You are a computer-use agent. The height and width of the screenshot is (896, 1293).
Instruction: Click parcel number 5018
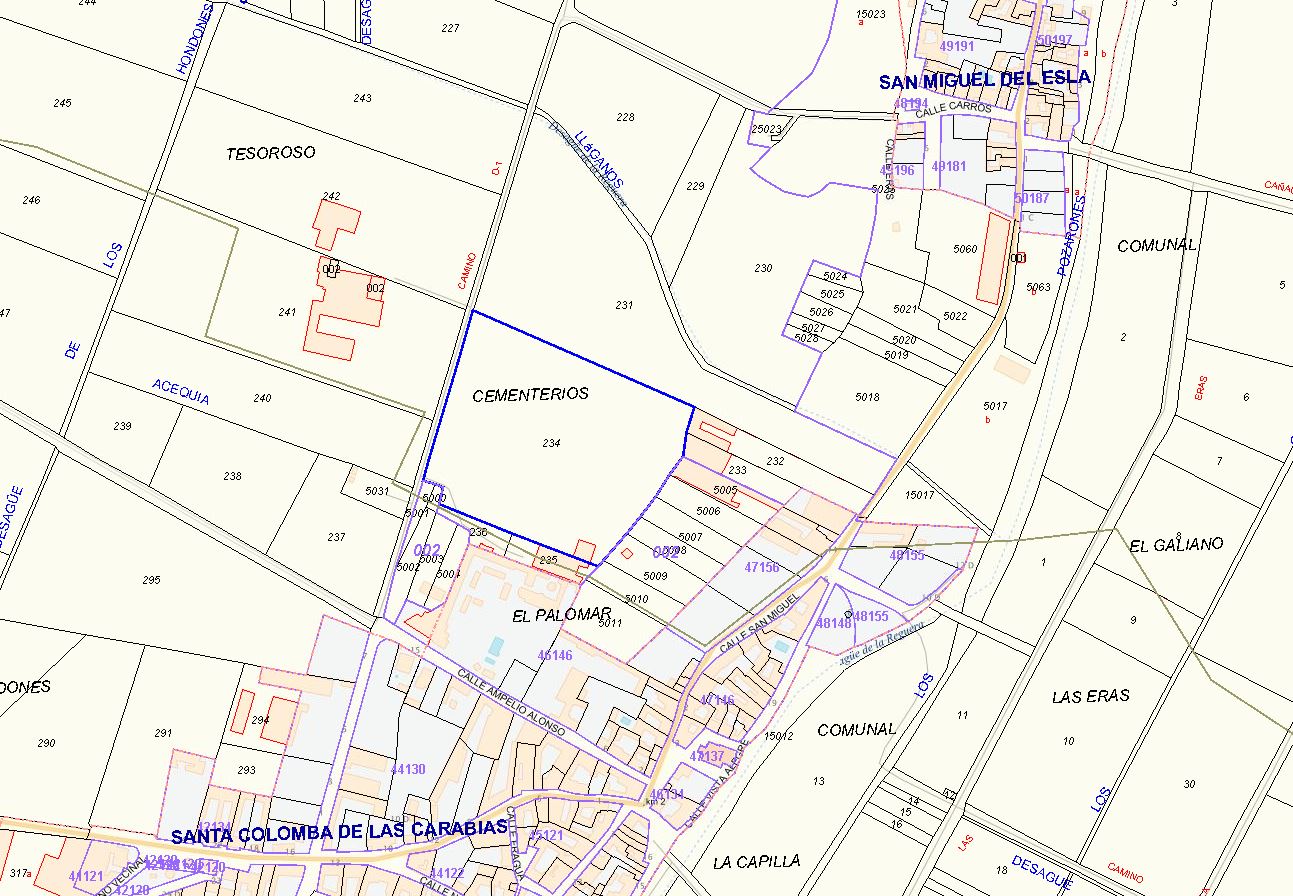pos(867,397)
